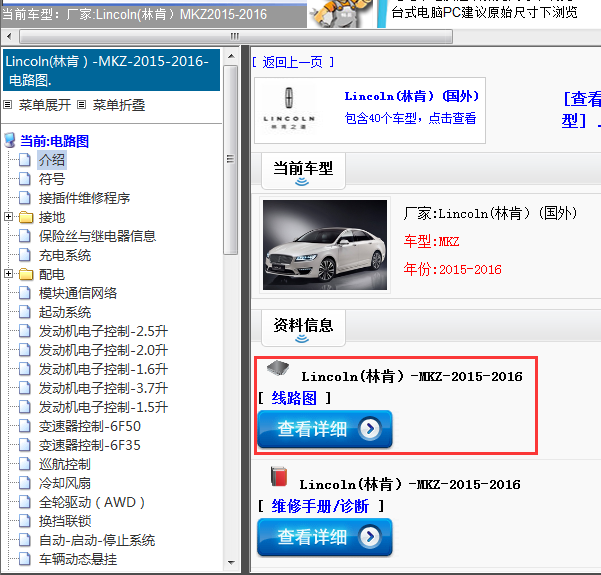Expand the 配电 folder node
This screenshot has width=601, height=575.
point(8,274)
